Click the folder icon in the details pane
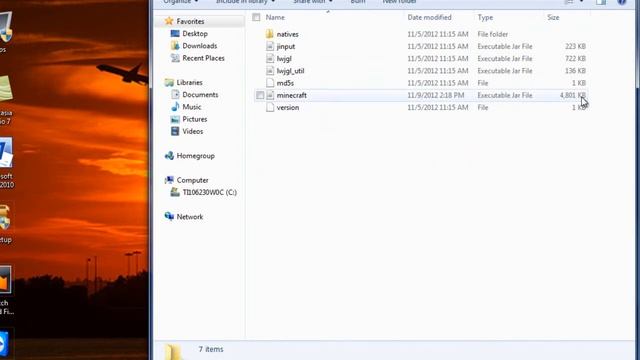This screenshot has width=640, height=360. (x=173, y=351)
